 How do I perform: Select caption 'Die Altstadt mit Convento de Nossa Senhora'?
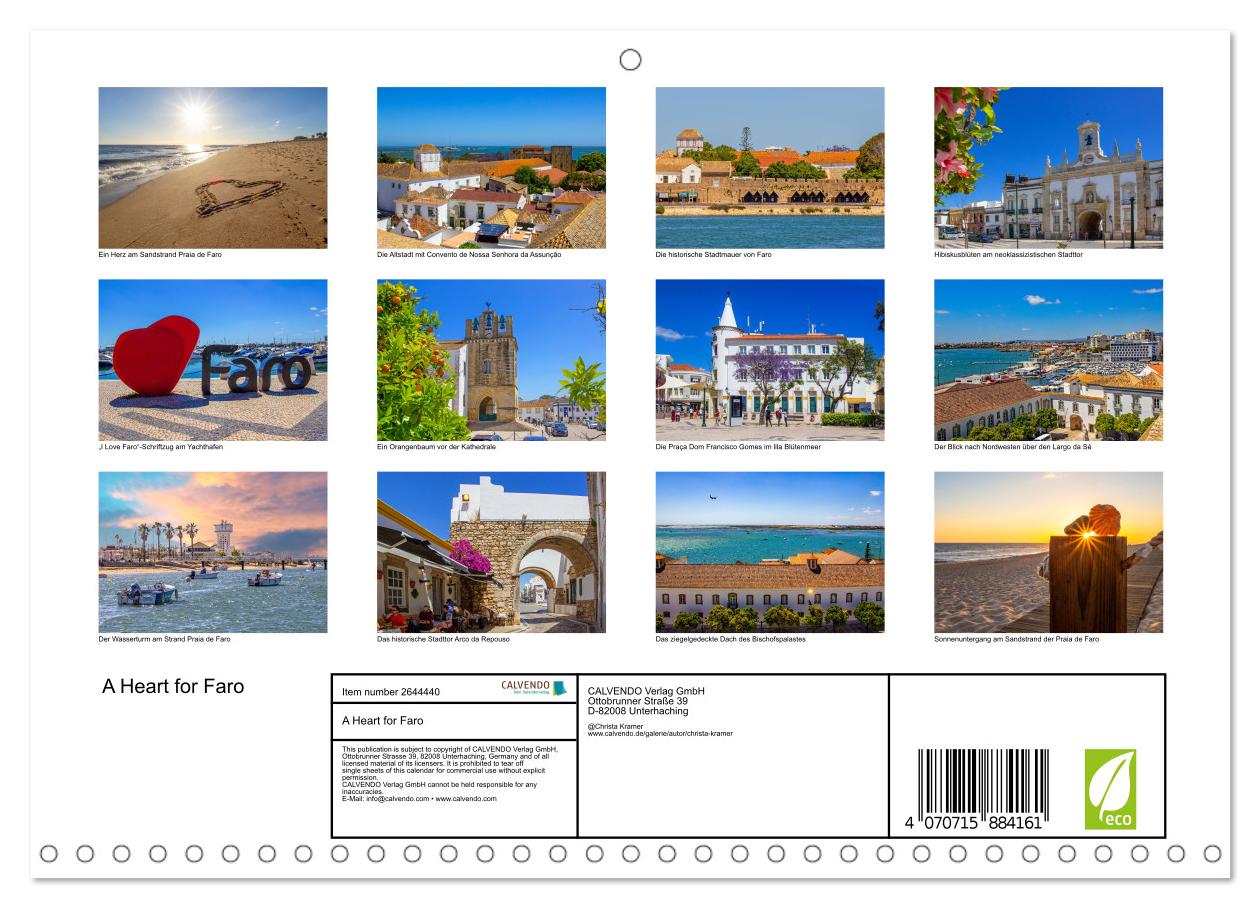tap(469, 255)
